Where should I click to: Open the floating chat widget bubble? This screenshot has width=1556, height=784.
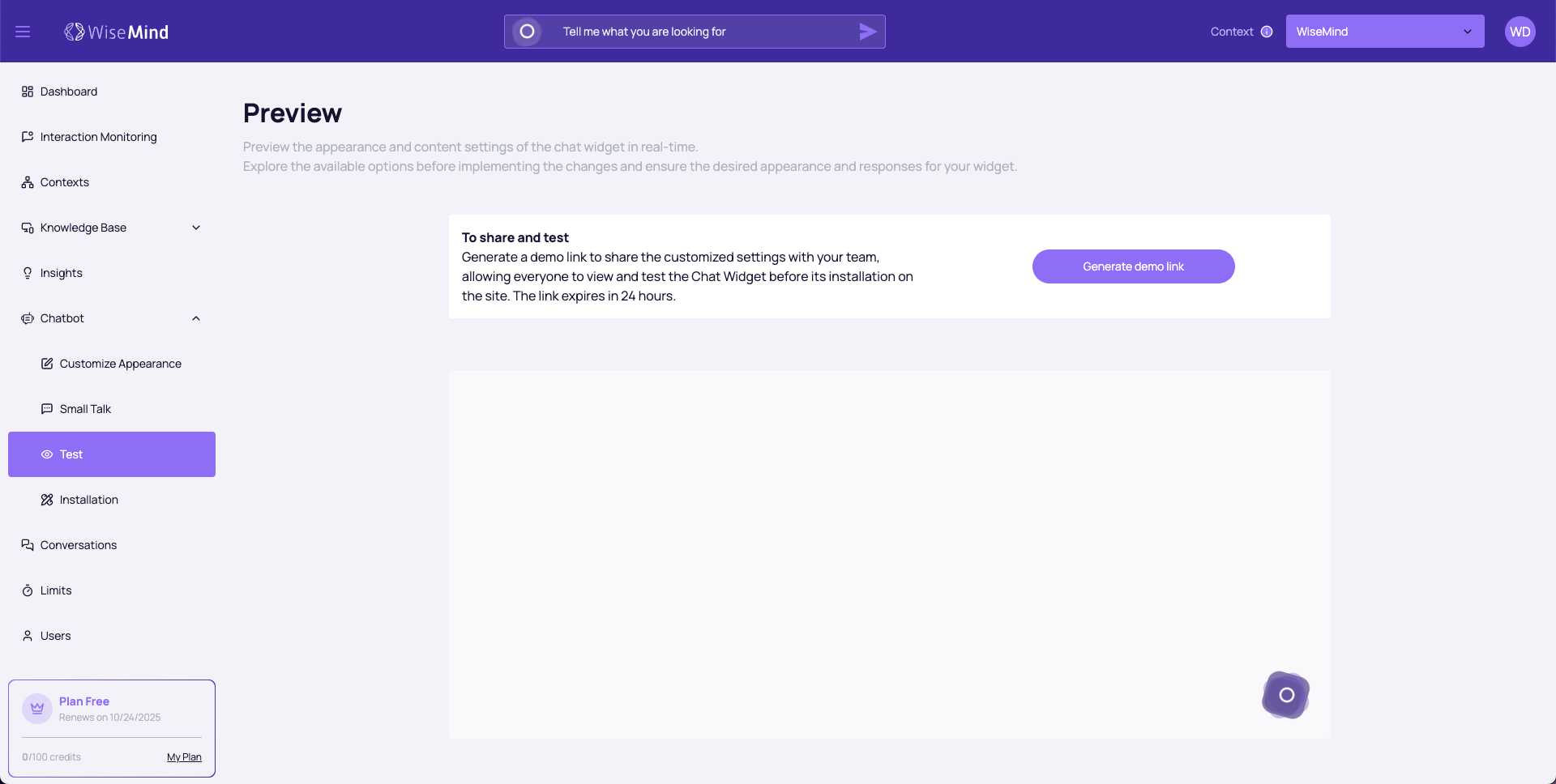pos(1286,695)
